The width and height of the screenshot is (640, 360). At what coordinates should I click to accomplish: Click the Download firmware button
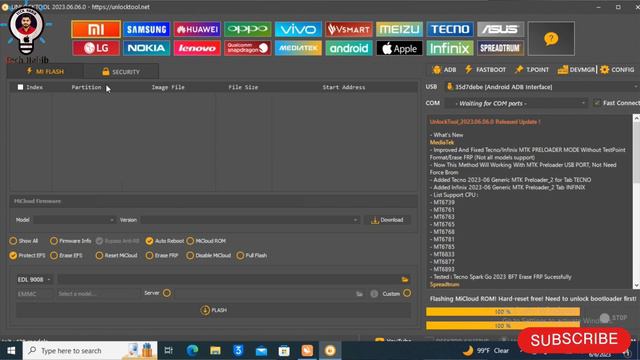[387, 220]
